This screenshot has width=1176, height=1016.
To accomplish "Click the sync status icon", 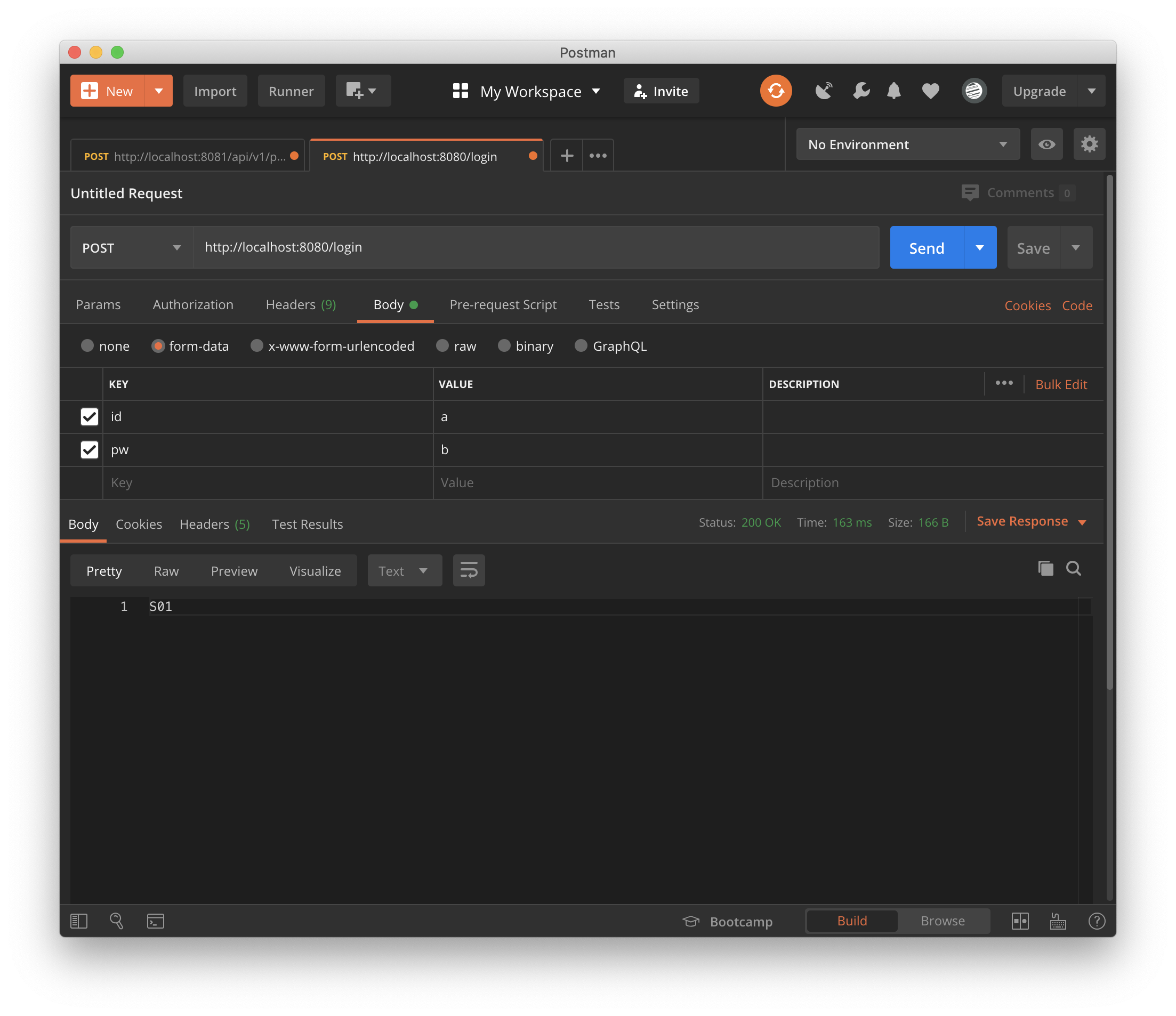I will [x=775, y=91].
